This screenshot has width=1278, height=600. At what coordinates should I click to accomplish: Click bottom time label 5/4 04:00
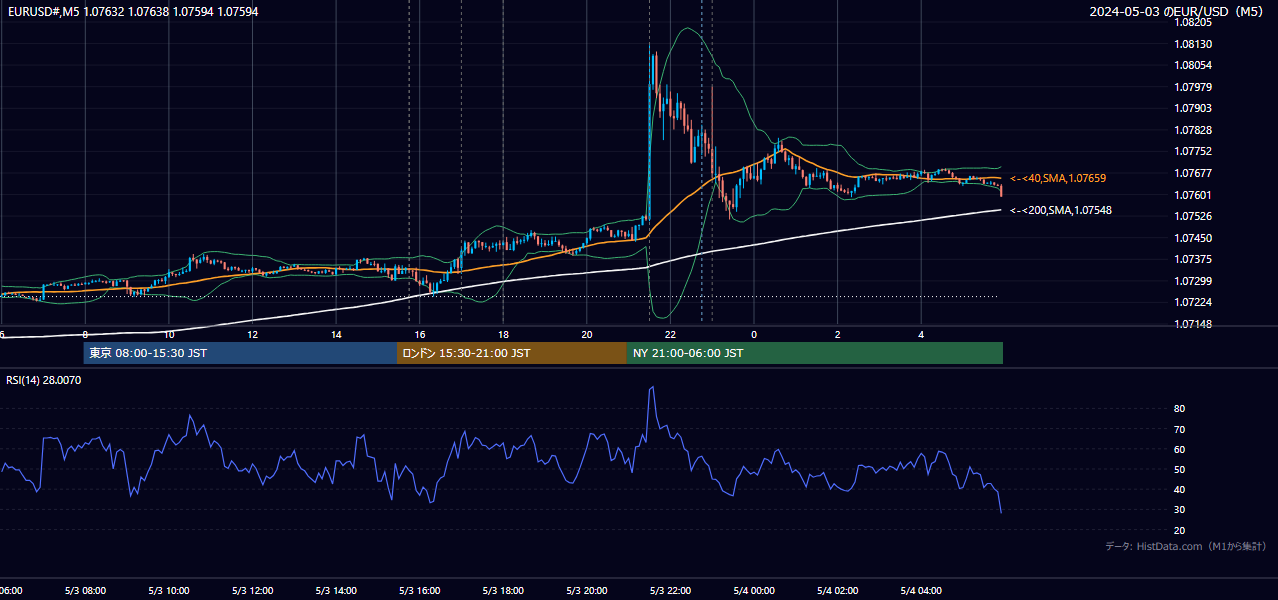point(921,591)
